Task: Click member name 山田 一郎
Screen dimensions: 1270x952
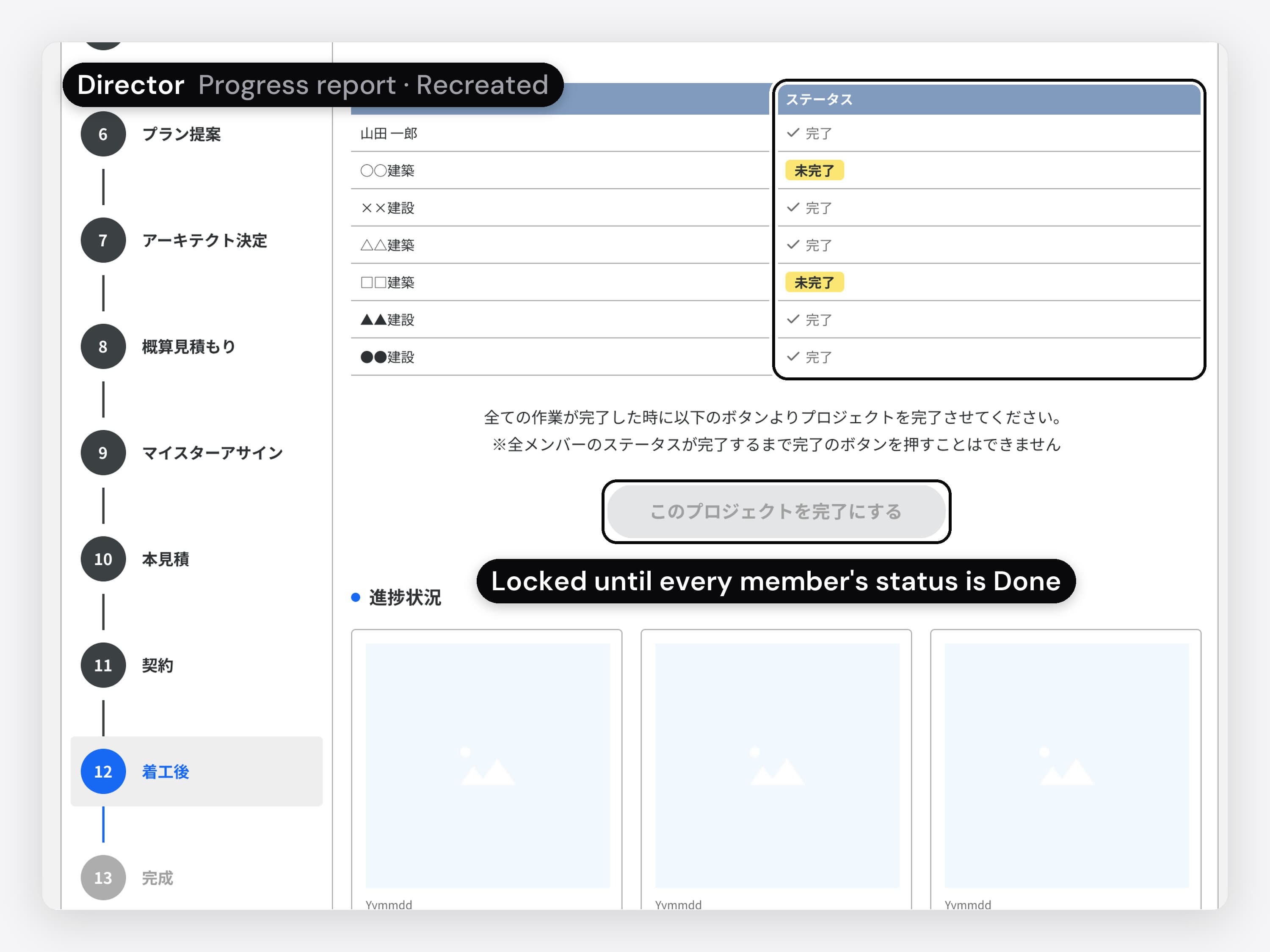Action: (x=389, y=133)
